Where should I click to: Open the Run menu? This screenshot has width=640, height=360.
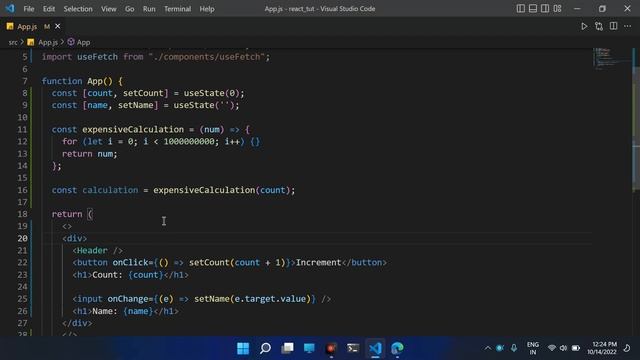[x=149, y=9]
